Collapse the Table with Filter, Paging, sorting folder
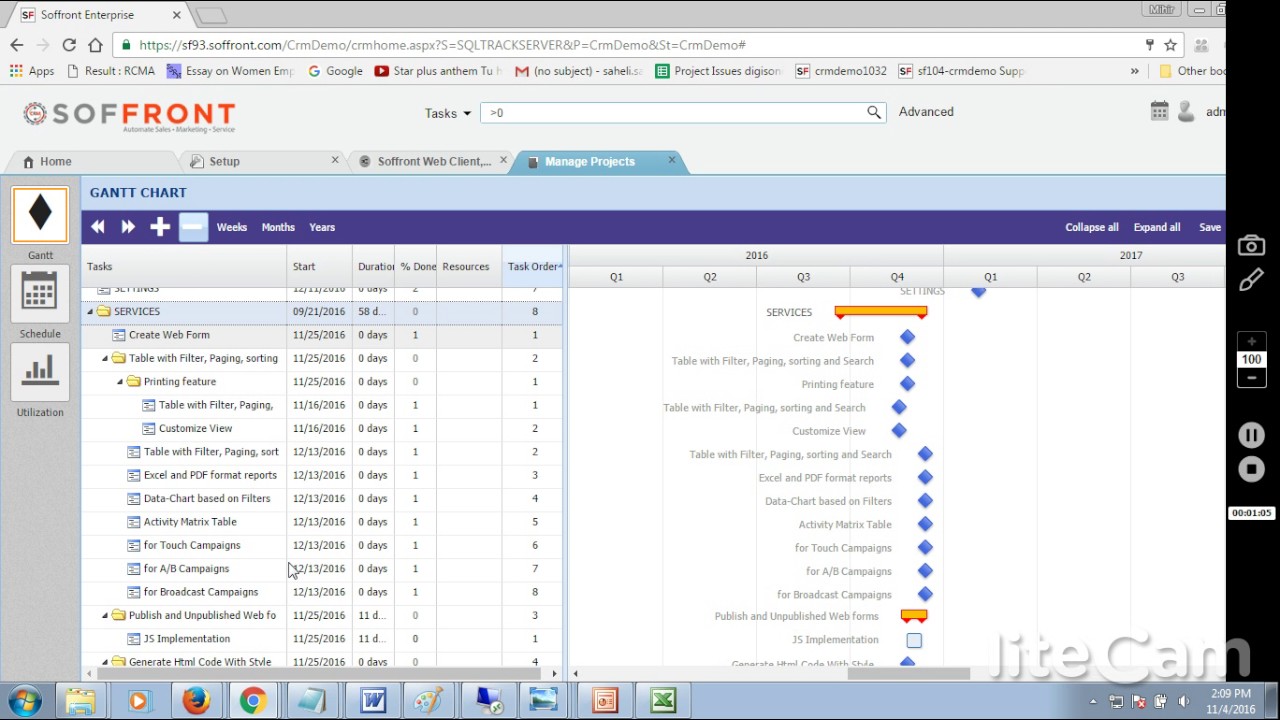Viewport: 1280px width, 720px height. coord(105,358)
